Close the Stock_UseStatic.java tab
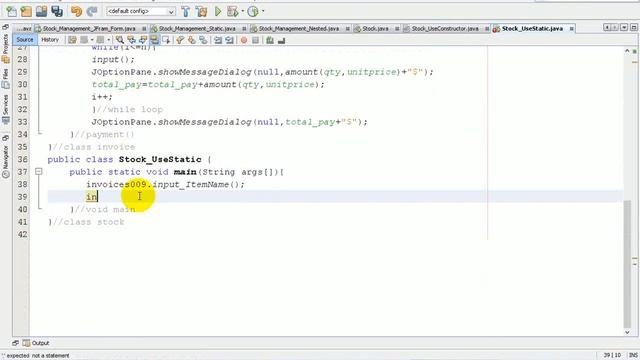The height and width of the screenshot is (360, 640). pos(571,29)
